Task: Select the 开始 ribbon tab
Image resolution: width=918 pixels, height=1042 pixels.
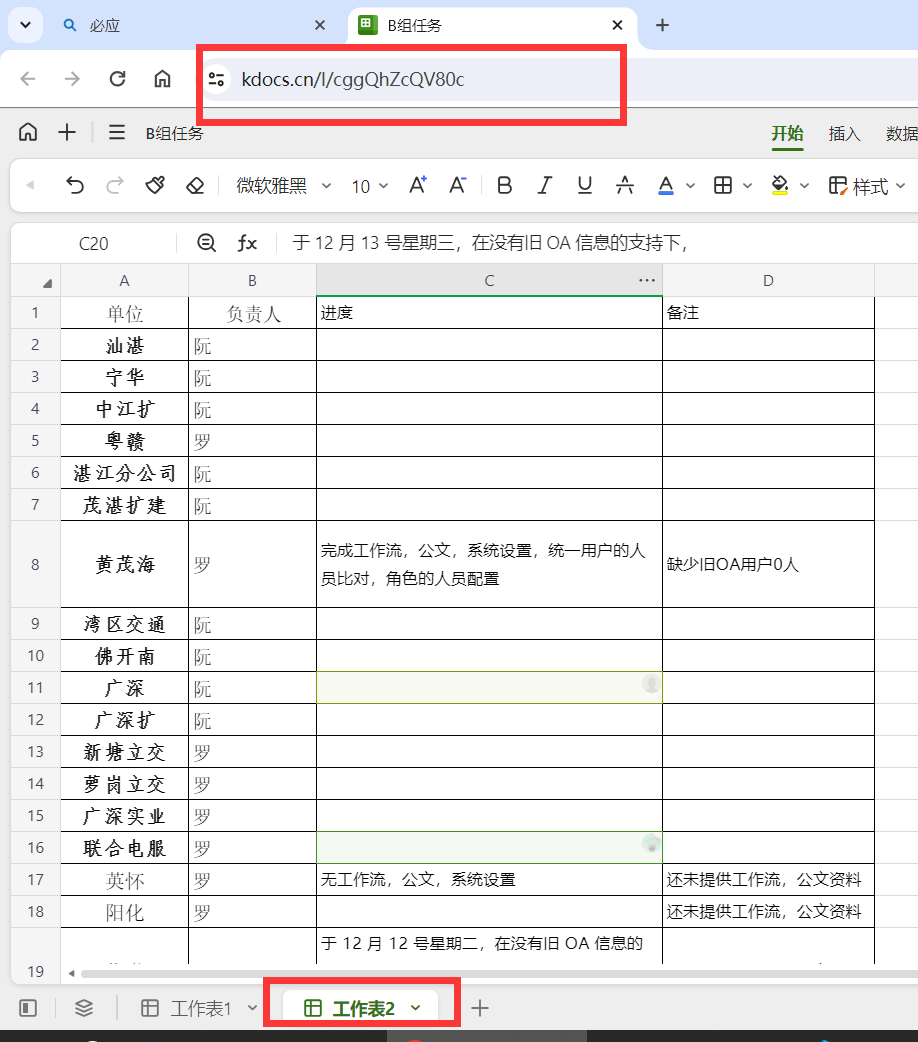Action: tap(787, 133)
